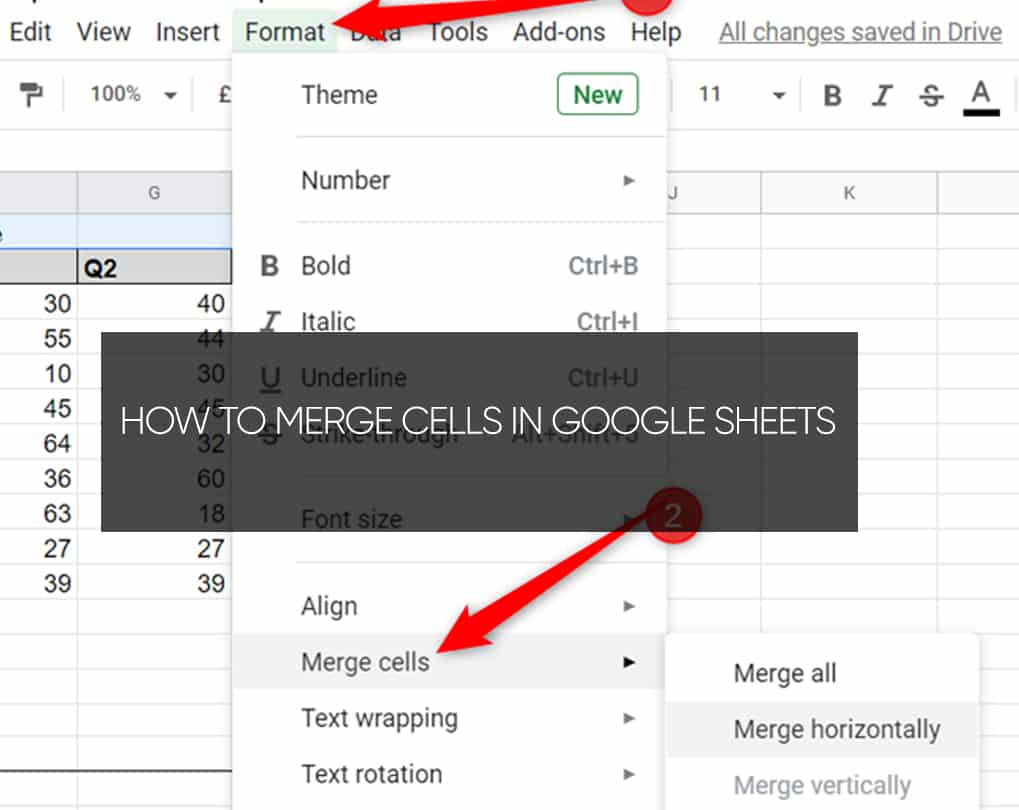Open the text color picker

pos(981,98)
